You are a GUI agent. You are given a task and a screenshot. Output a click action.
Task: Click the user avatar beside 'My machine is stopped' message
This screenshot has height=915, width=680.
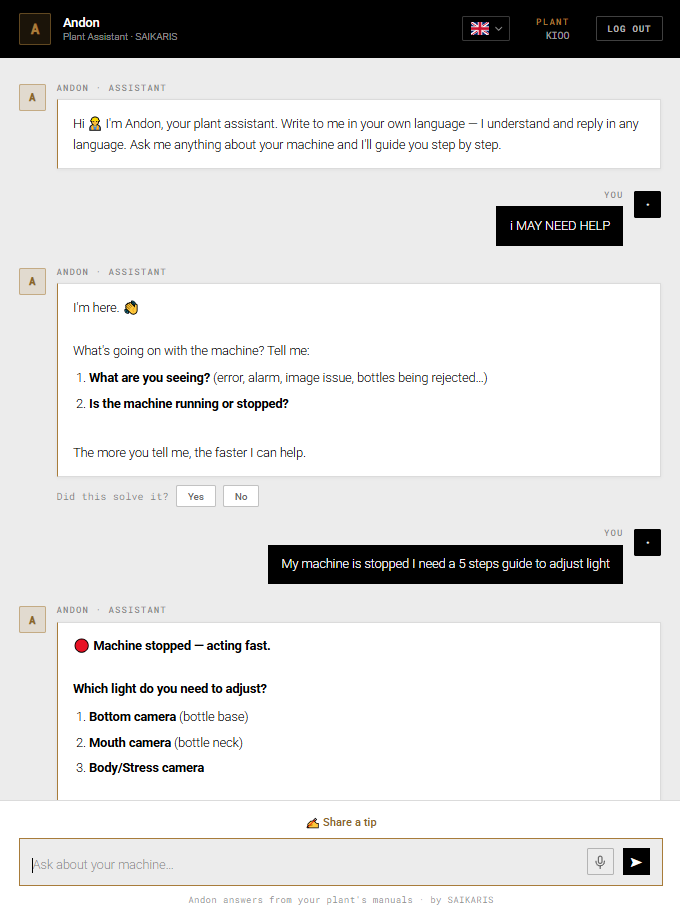pos(647,543)
